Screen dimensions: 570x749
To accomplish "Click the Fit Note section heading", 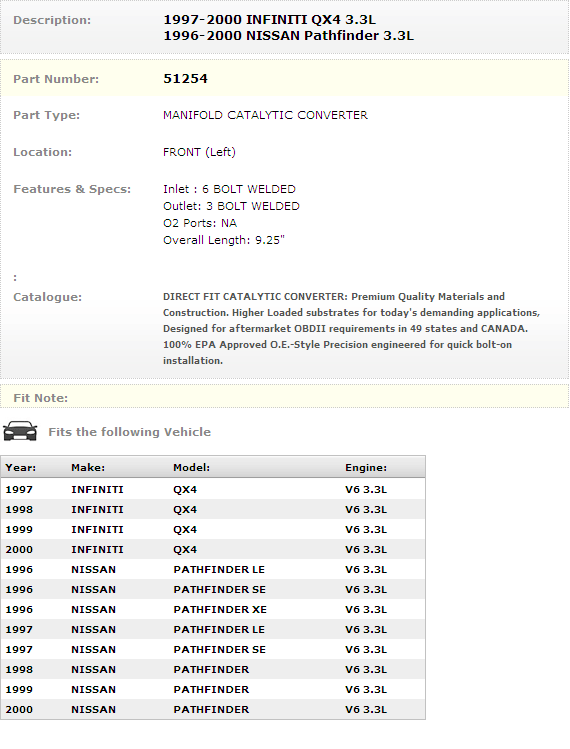I will tap(41, 398).
